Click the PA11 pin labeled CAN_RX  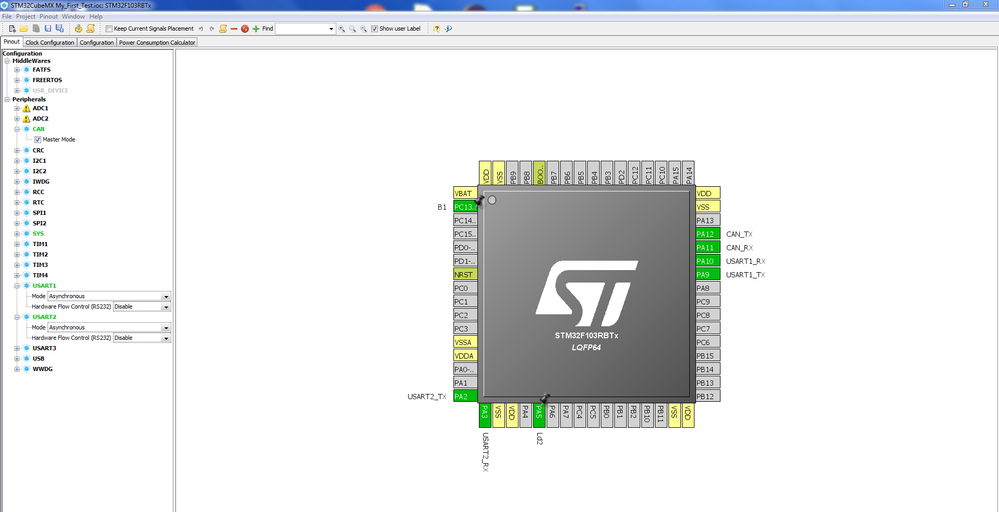pyautogui.click(x=708, y=247)
